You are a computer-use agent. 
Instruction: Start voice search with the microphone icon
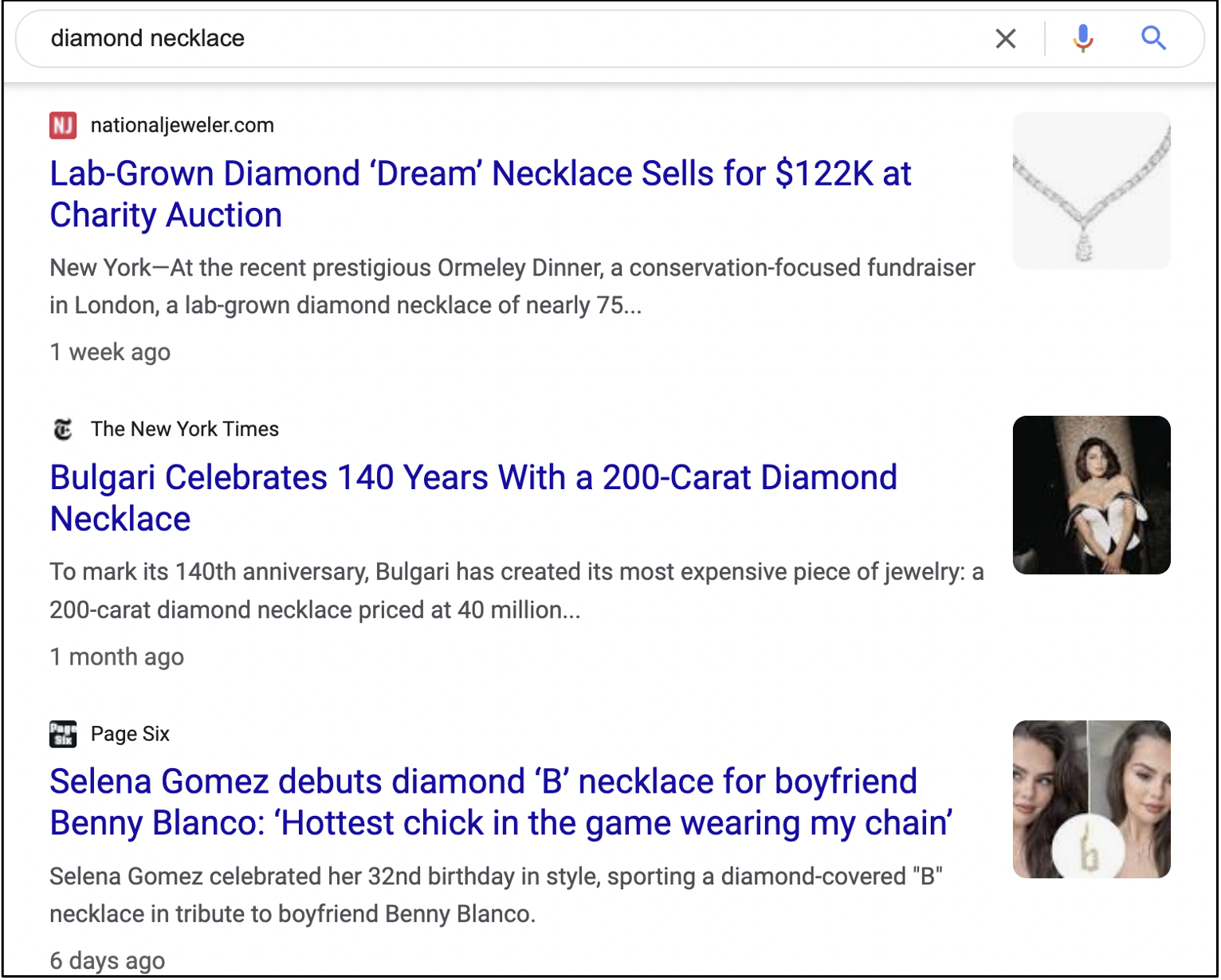pos(1082,38)
